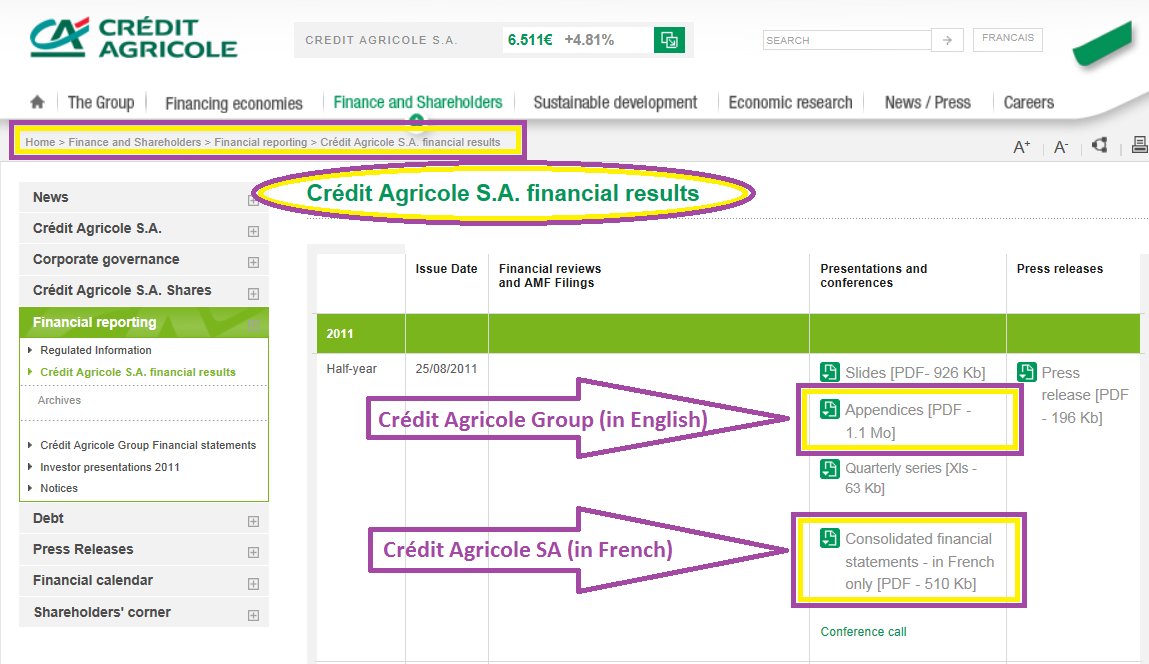Image resolution: width=1149 pixels, height=664 pixels.
Task: Click the green stock chart icon
Action: tap(669, 40)
